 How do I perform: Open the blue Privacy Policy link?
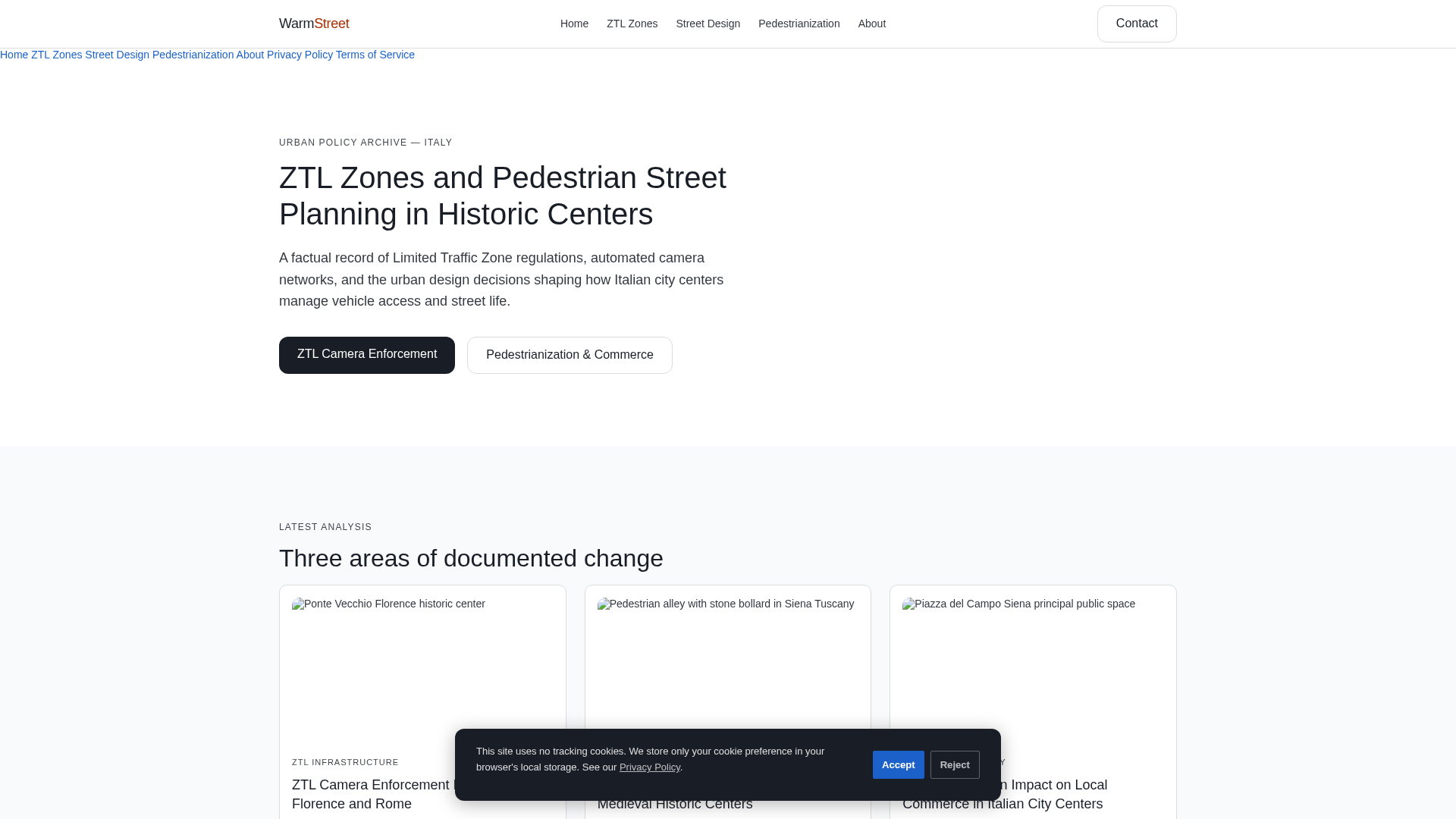(300, 55)
